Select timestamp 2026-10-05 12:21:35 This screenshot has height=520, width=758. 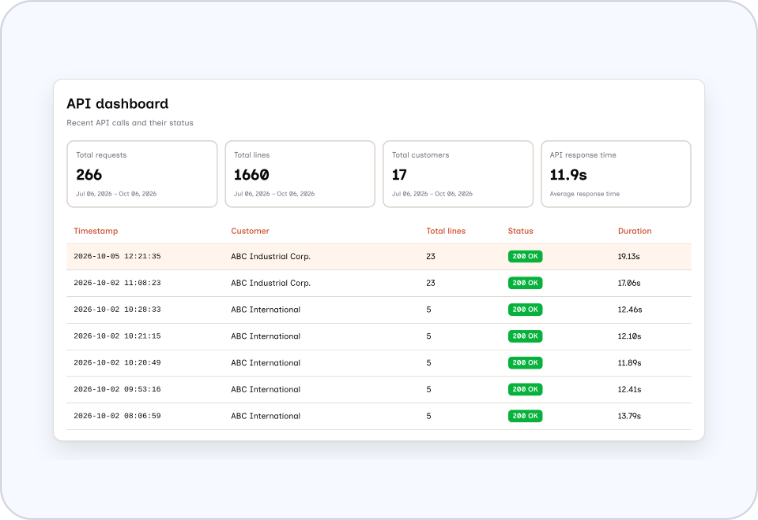(x=117, y=256)
